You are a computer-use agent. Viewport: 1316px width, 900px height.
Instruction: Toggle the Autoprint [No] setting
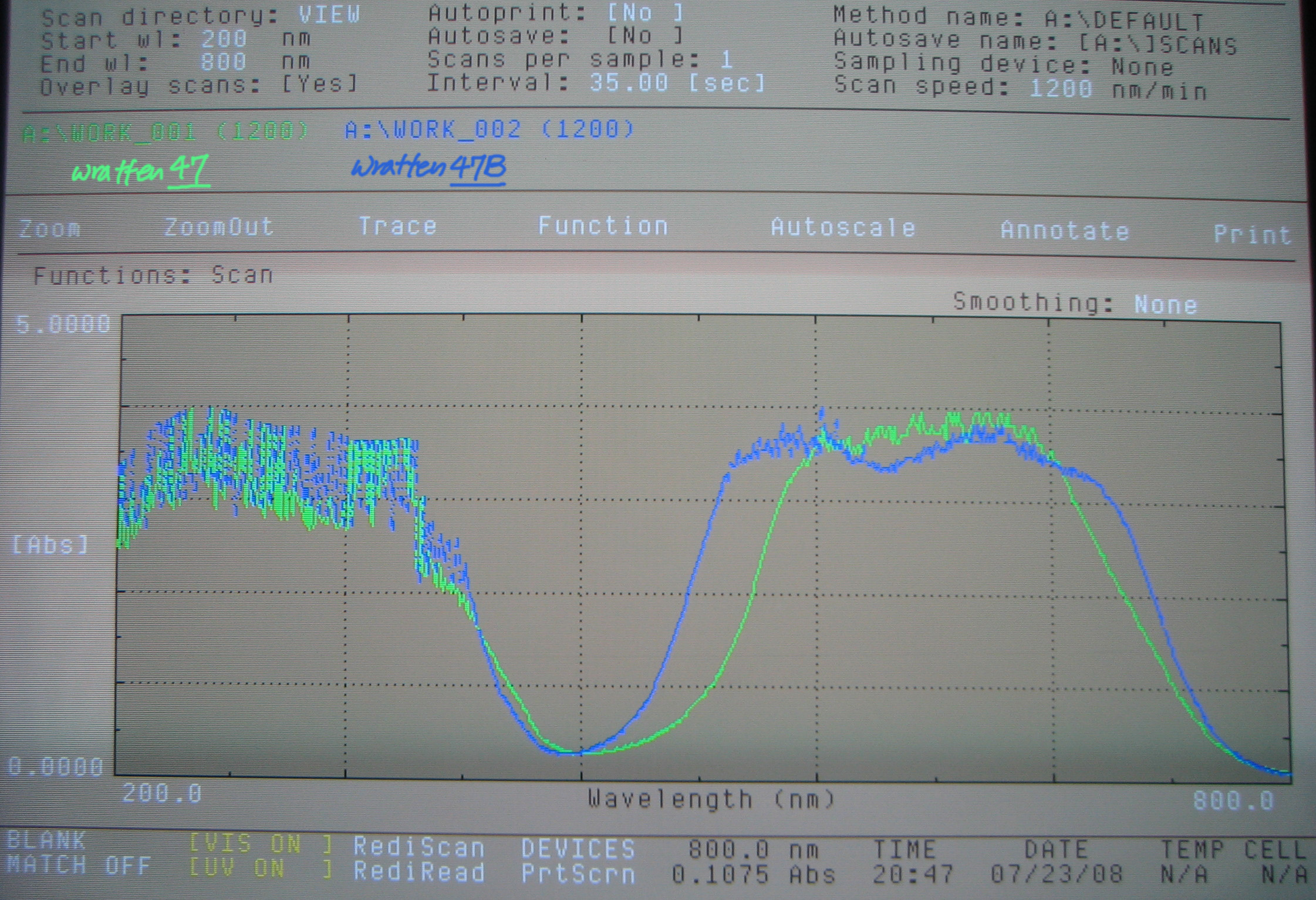point(646,12)
